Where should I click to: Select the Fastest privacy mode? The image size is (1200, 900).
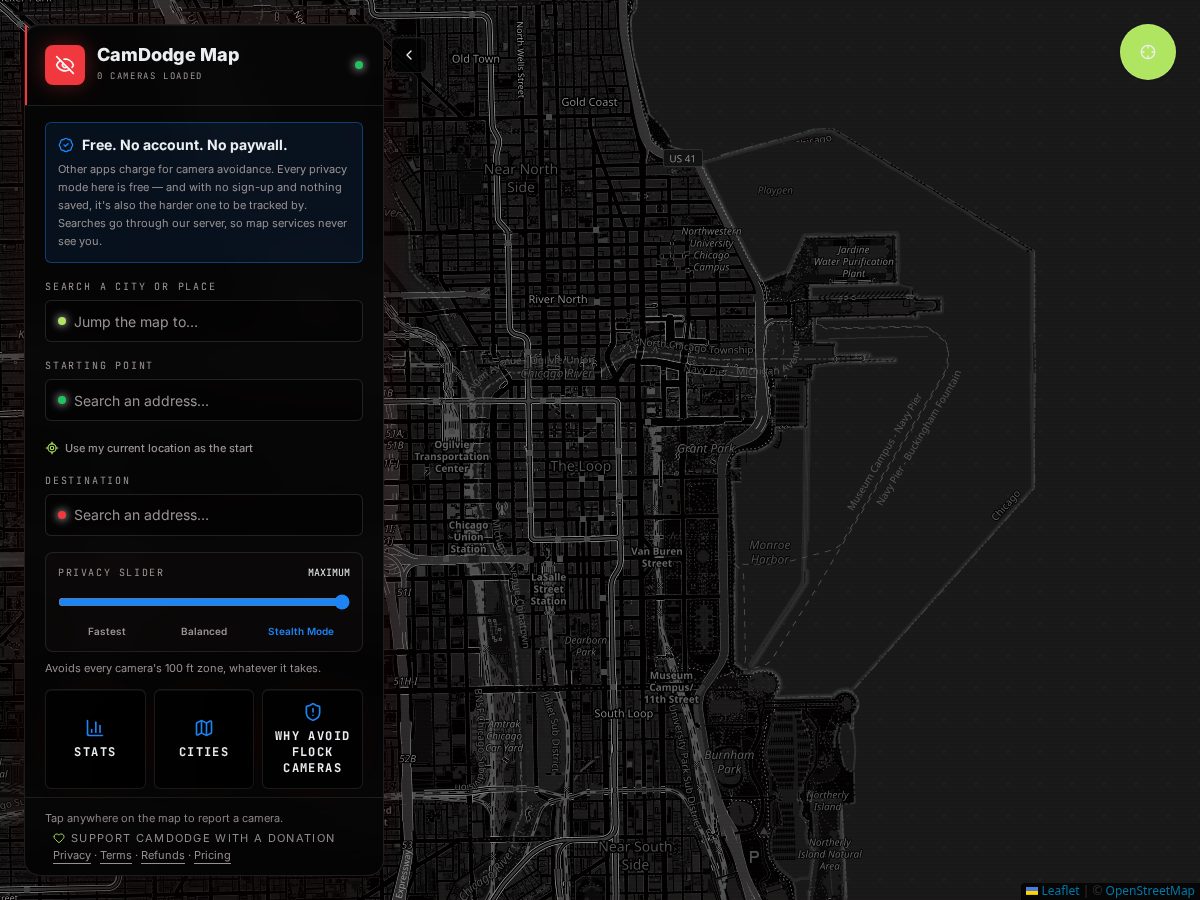[107, 631]
